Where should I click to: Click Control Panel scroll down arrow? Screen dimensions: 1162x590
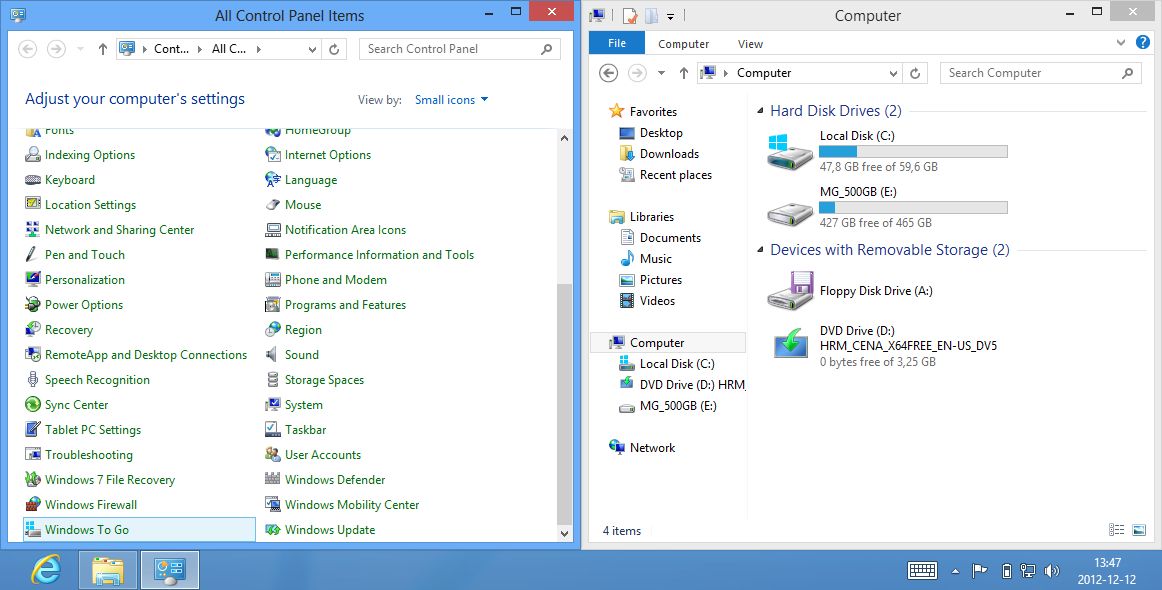click(x=565, y=533)
